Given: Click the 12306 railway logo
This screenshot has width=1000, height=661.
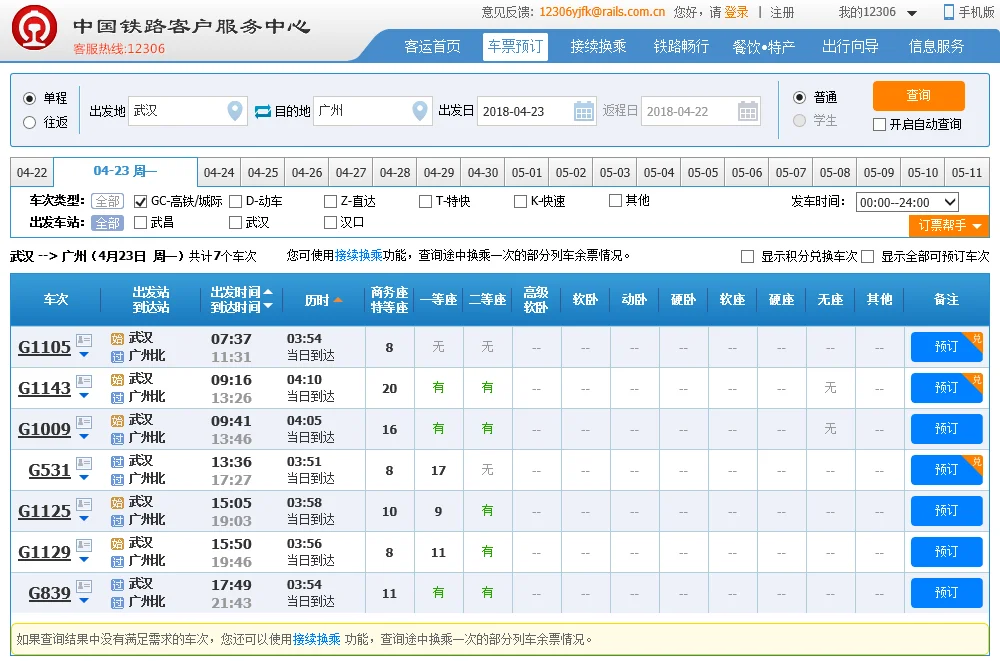Looking at the screenshot, I should click(35, 25).
